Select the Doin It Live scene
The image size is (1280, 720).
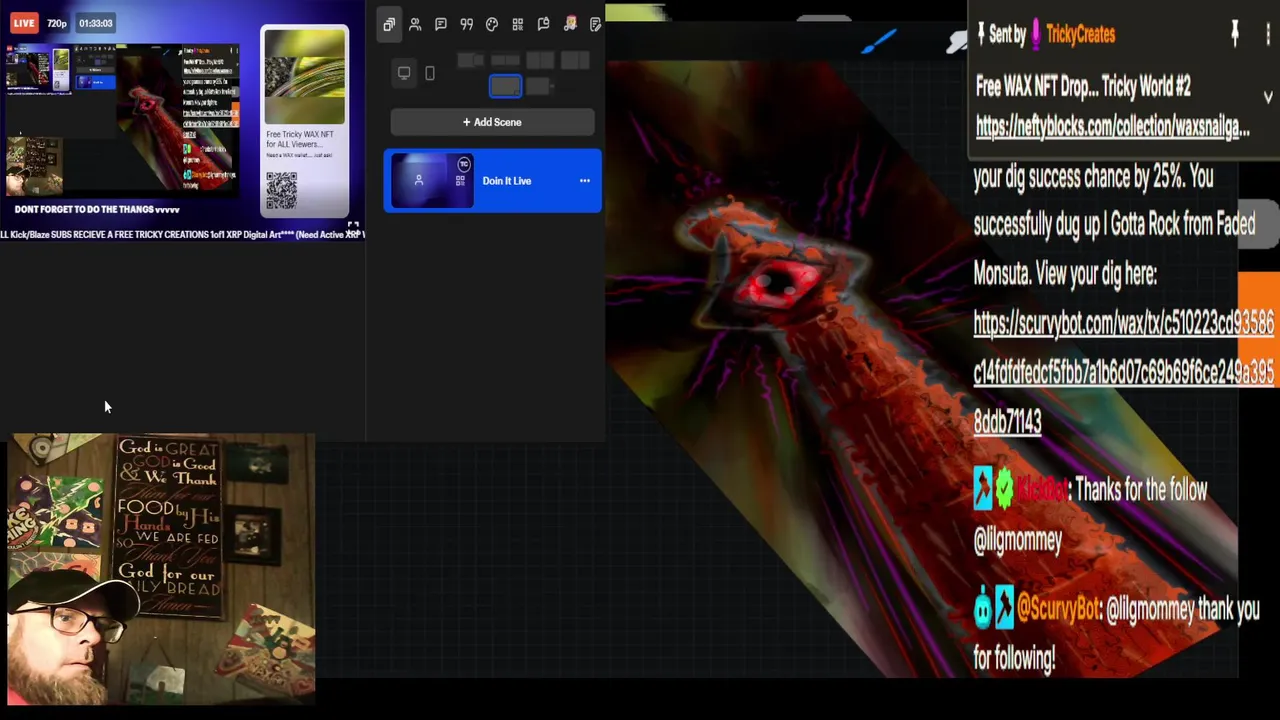point(492,181)
